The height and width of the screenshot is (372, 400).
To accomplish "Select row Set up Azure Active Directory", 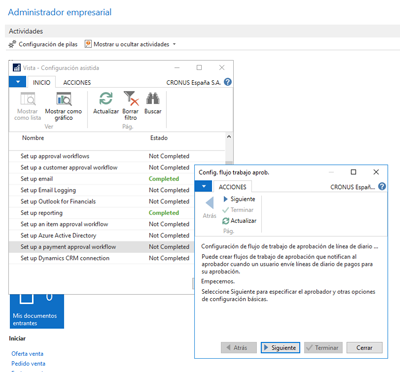I will pos(101,235).
